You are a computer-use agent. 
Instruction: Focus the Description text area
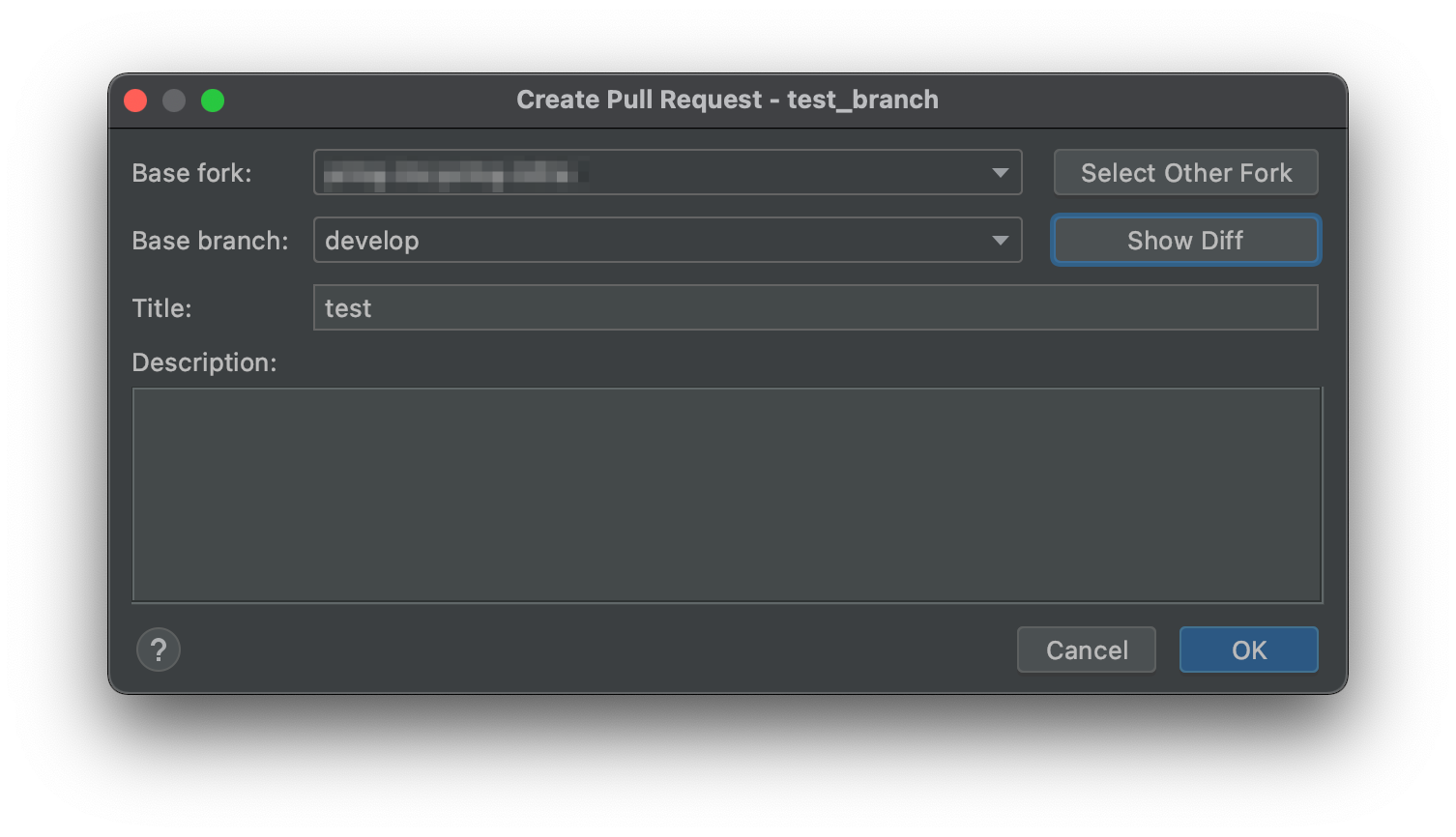[727, 495]
